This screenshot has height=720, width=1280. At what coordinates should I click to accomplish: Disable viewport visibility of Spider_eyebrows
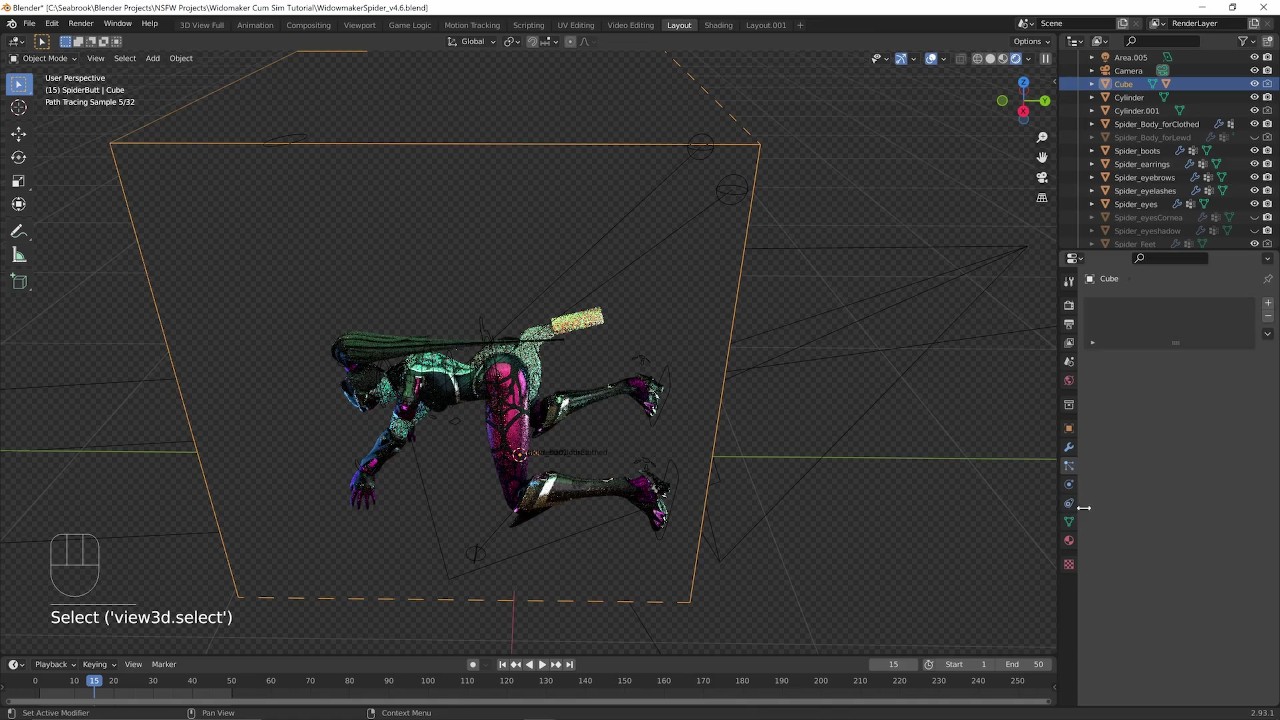coord(1255,178)
